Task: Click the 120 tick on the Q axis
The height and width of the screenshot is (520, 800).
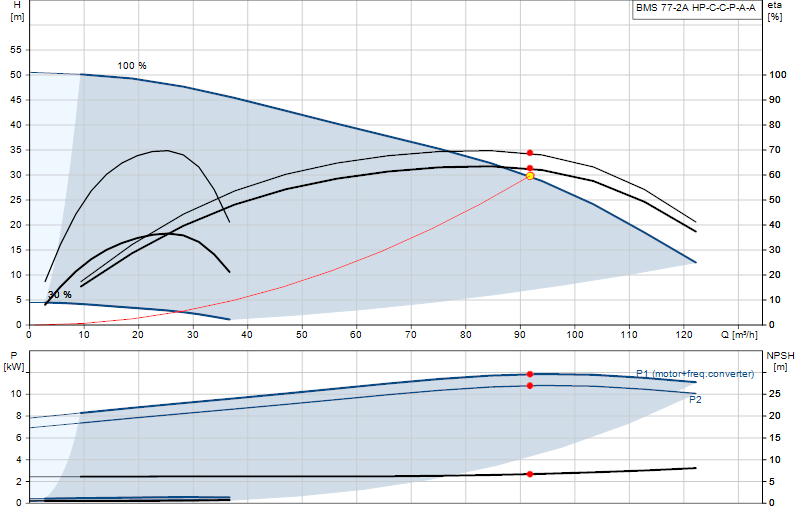Action: 684,335
